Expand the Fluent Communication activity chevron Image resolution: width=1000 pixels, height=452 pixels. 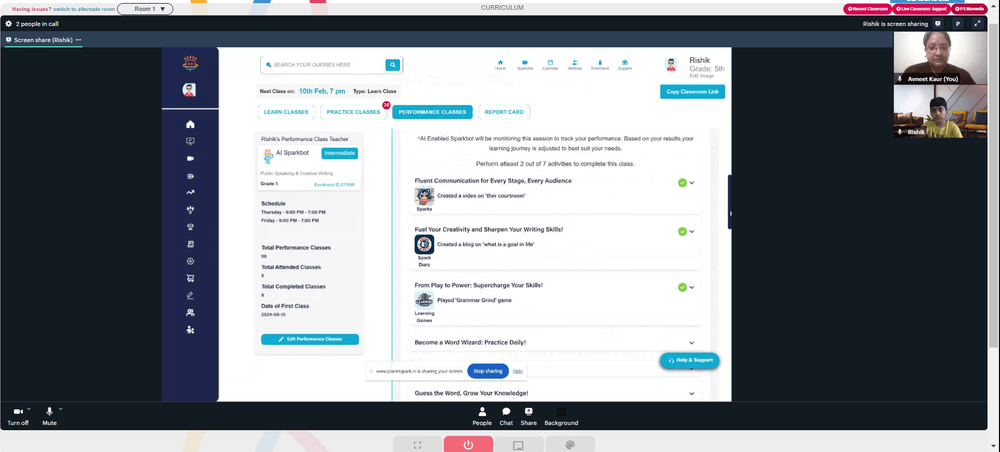coord(692,183)
